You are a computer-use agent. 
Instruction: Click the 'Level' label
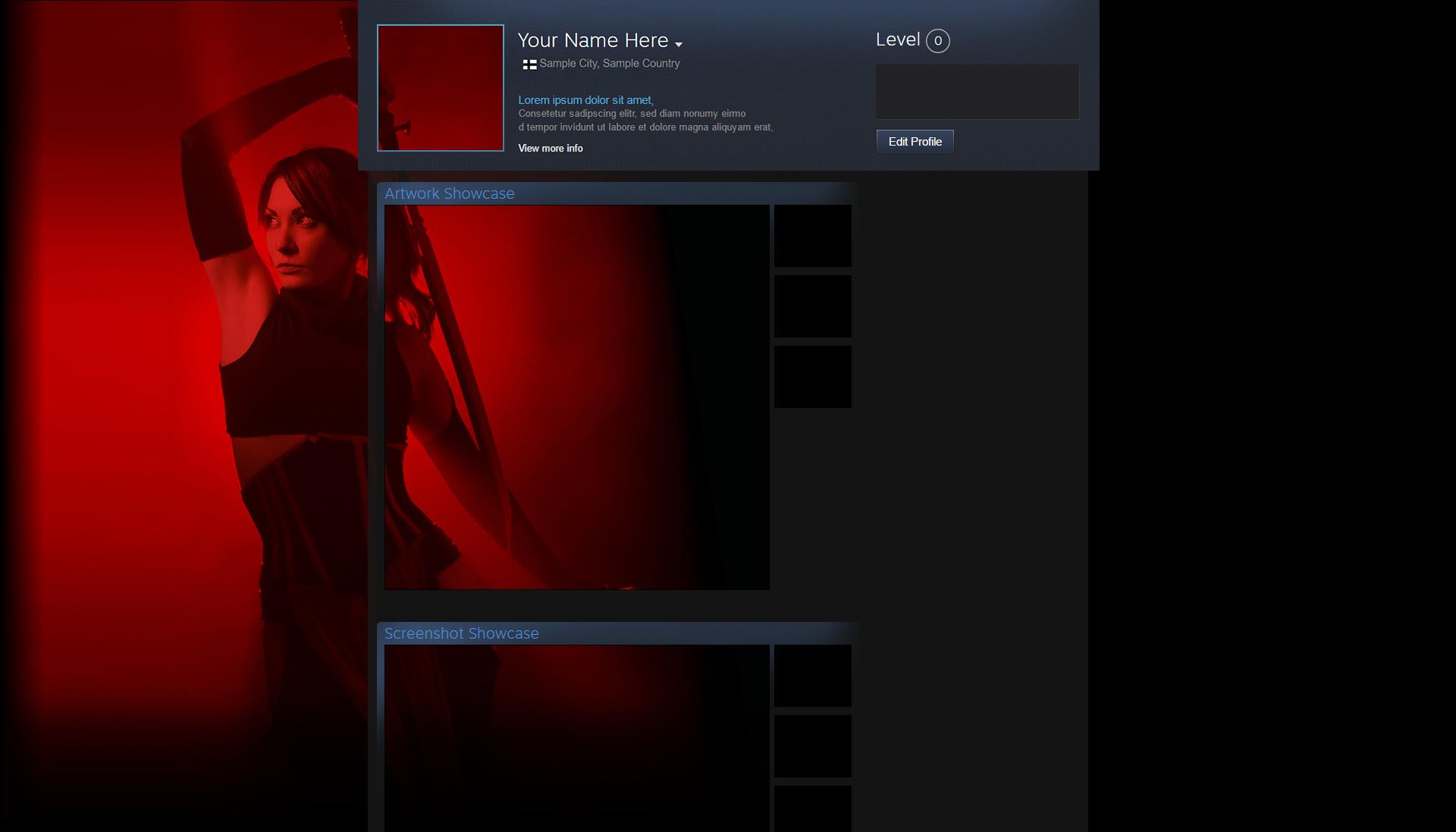click(897, 40)
